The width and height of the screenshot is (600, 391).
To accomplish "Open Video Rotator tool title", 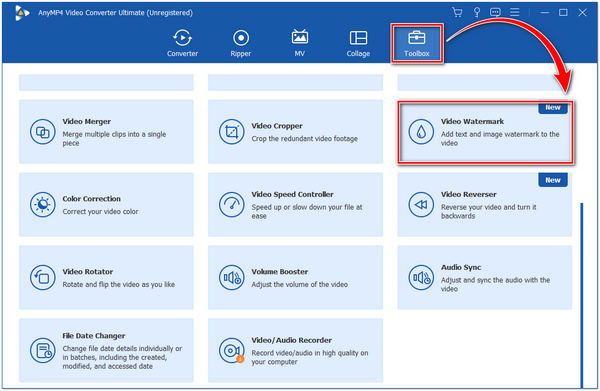I will pos(88,272).
